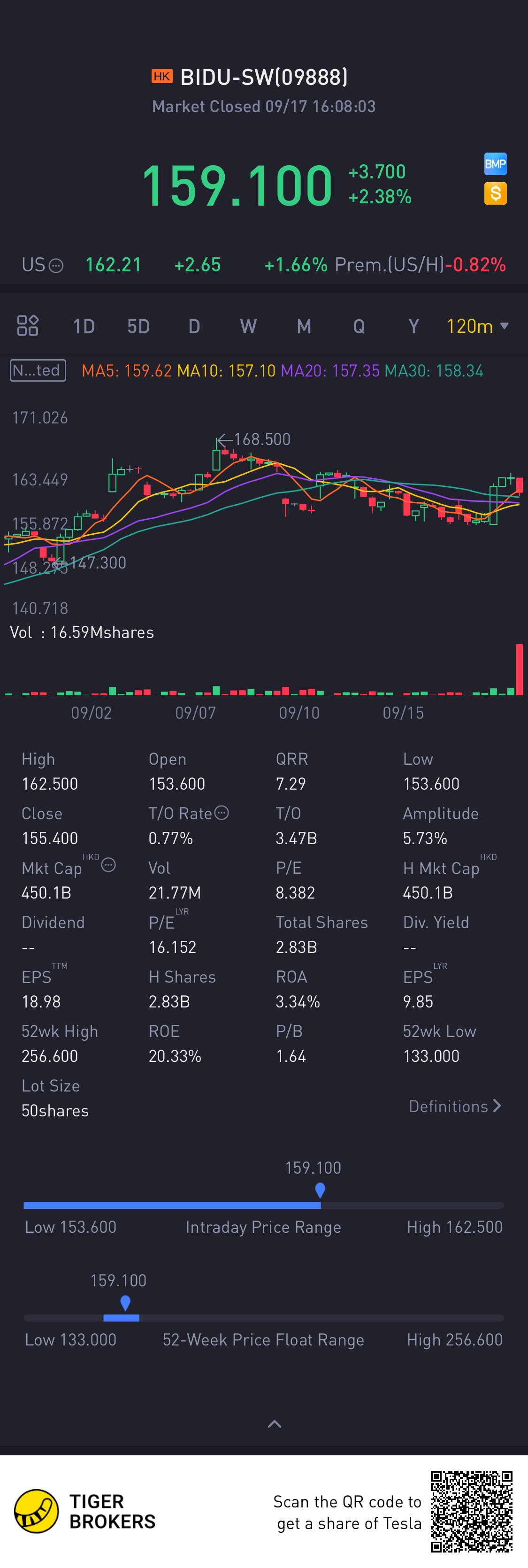Tap the orange dollar sign icon
The image size is (528, 1568).
tap(495, 193)
